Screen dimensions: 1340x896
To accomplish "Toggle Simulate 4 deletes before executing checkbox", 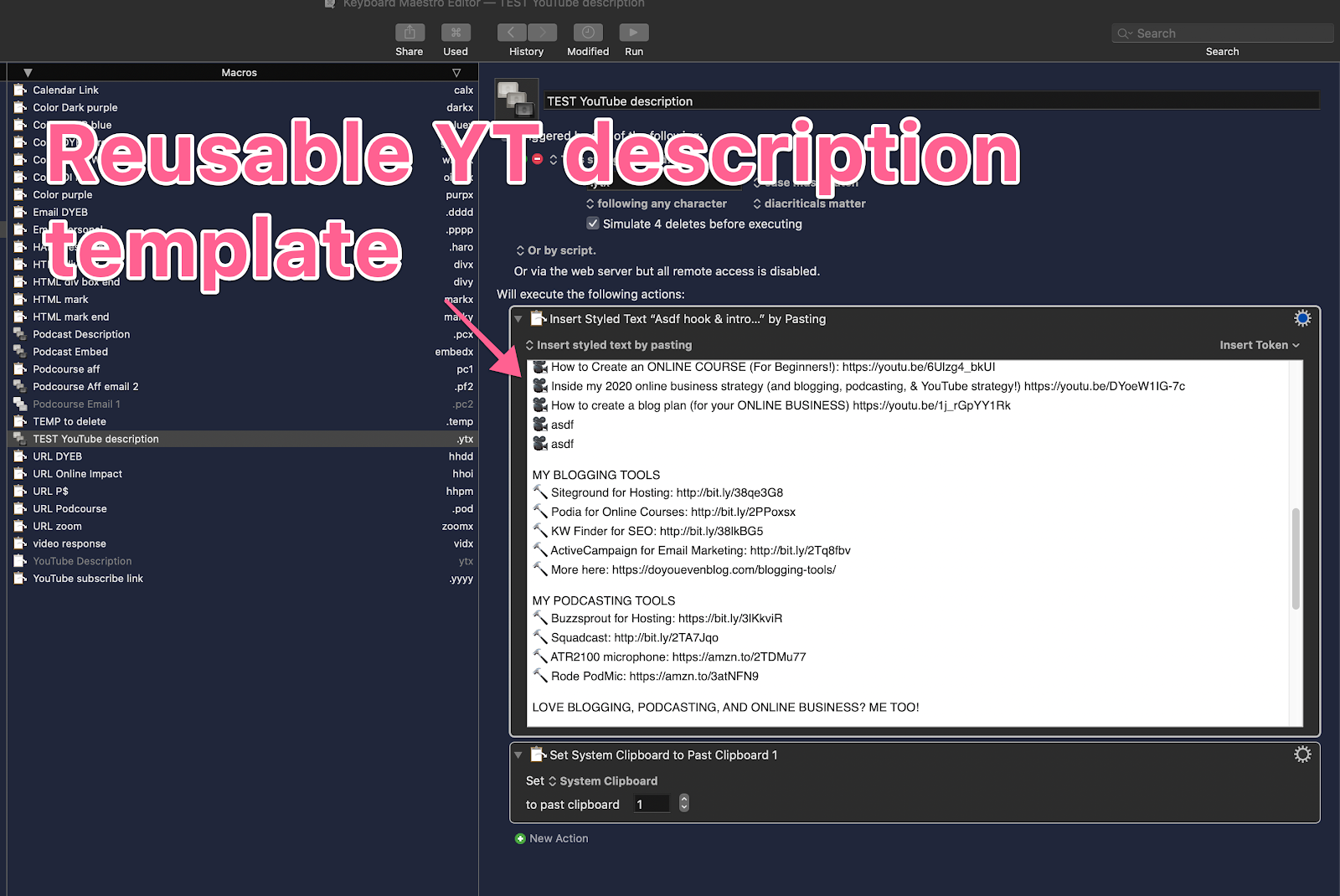I will tap(593, 224).
